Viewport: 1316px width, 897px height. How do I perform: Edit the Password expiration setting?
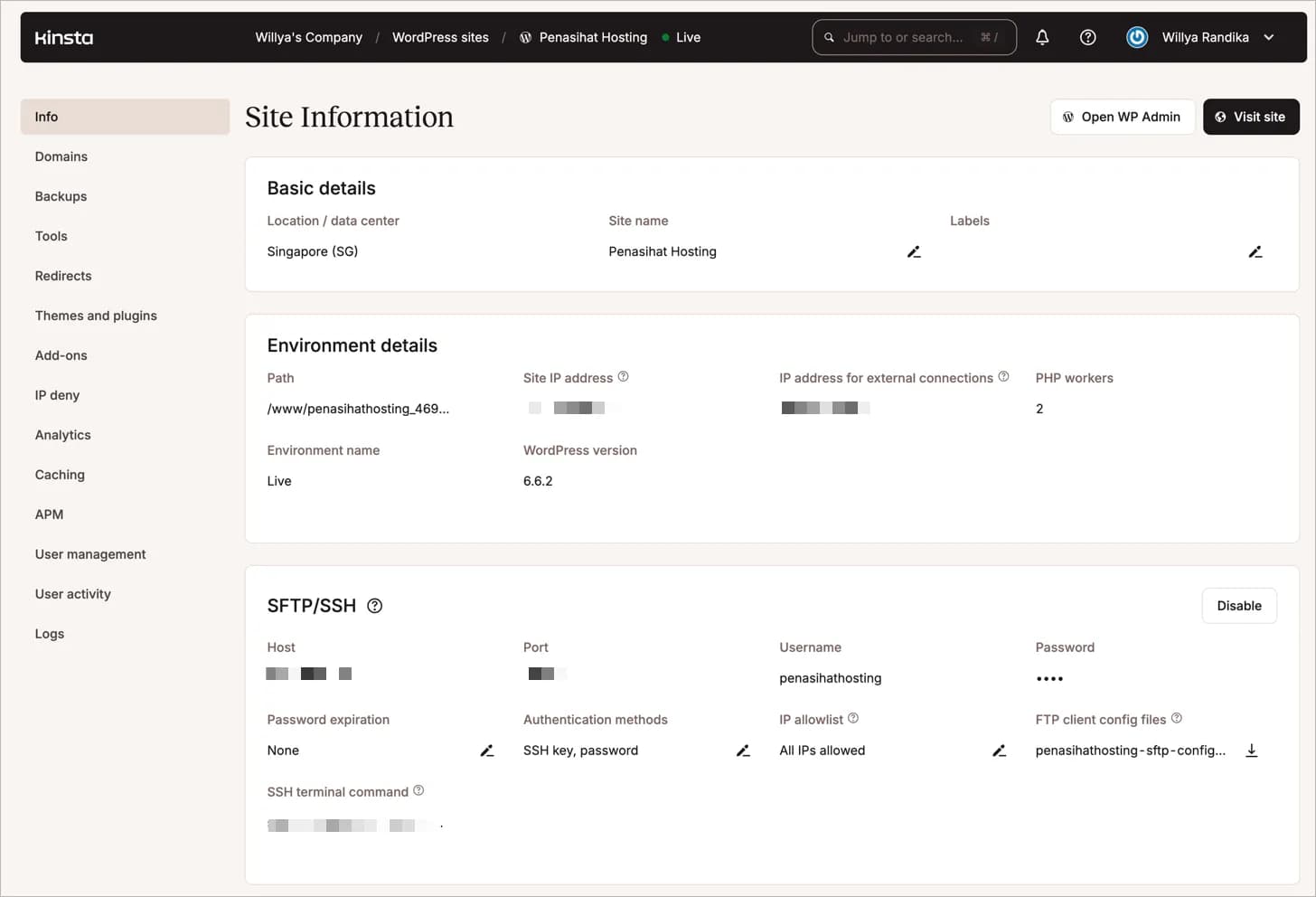487,751
